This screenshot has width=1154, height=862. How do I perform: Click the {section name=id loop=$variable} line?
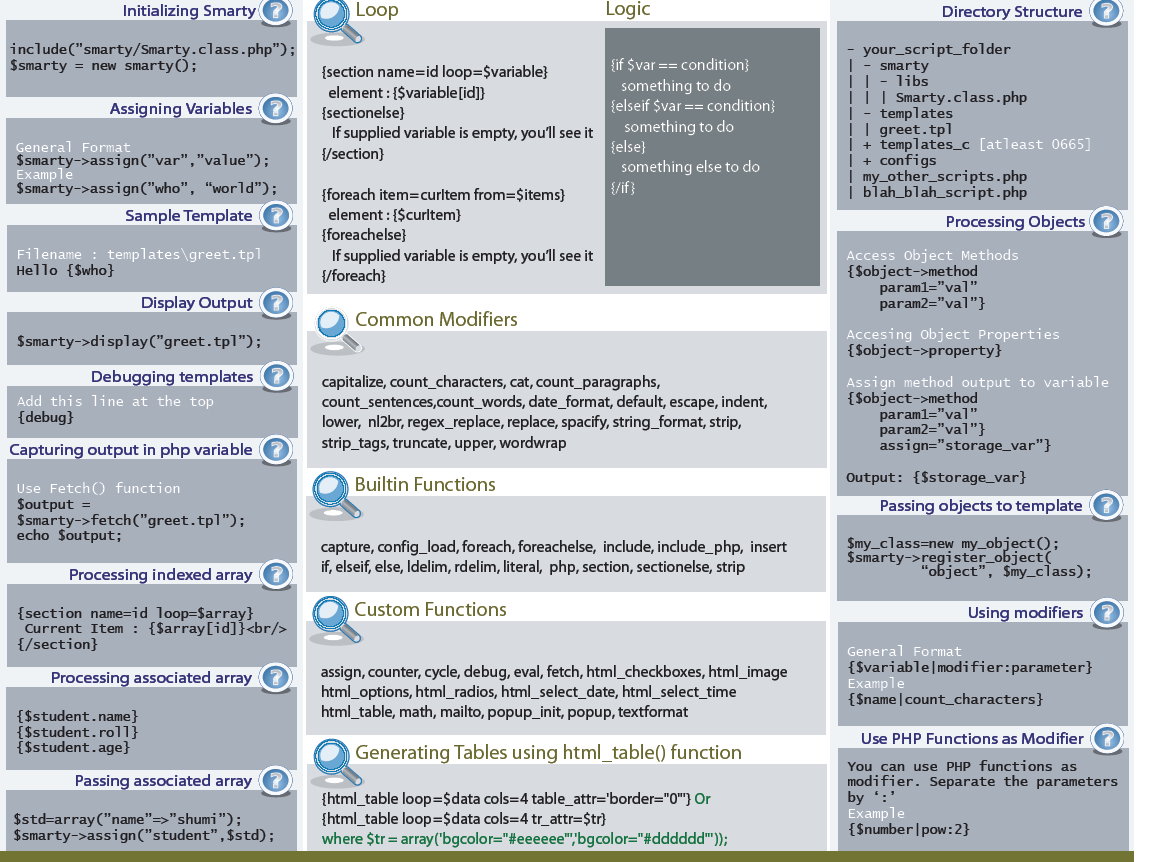(434, 72)
